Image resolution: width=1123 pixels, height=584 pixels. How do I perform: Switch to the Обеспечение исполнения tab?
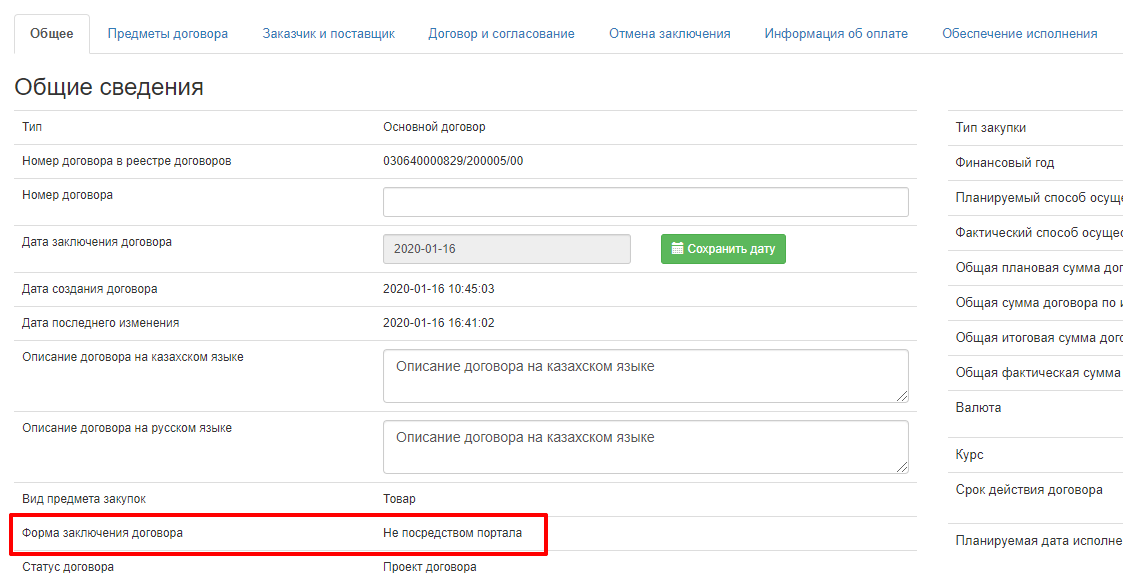pyautogui.click(x=1019, y=34)
